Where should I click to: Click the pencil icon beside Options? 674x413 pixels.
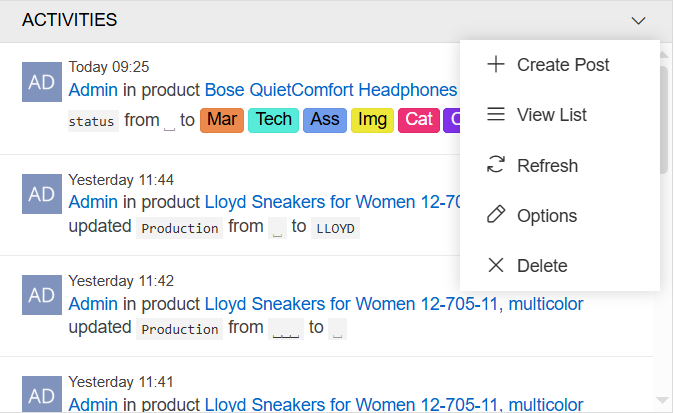click(495, 215)
